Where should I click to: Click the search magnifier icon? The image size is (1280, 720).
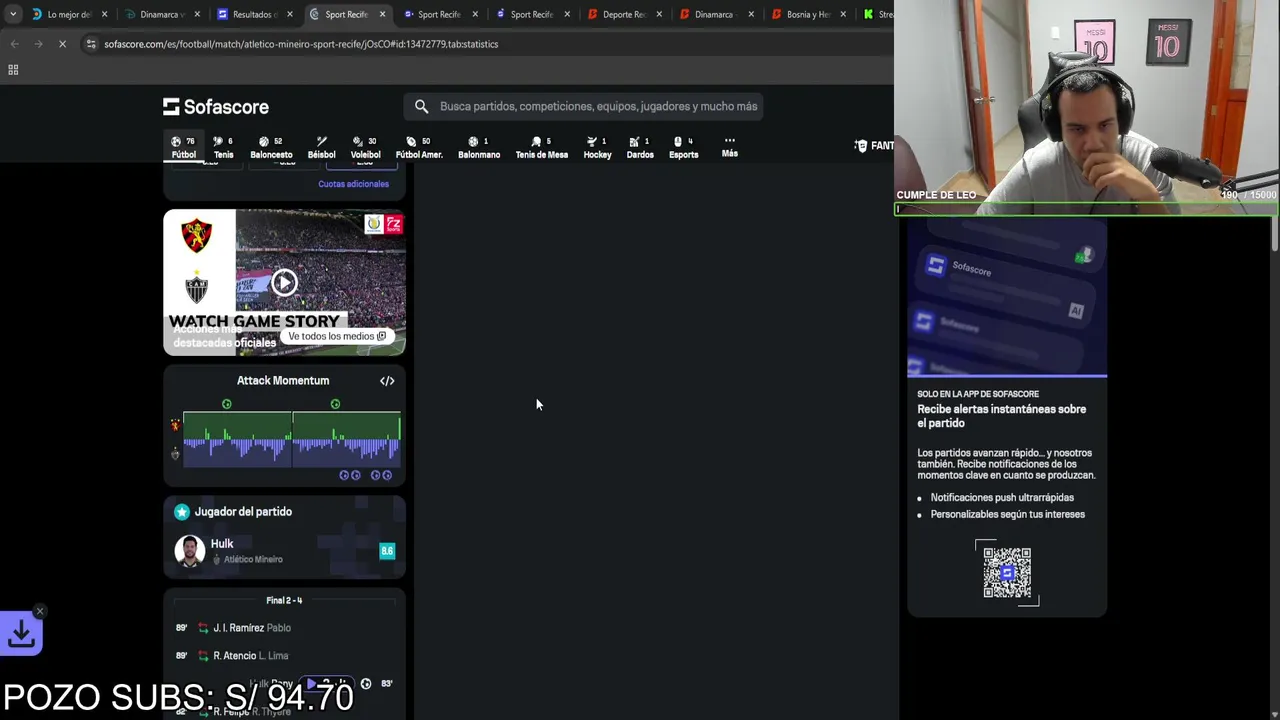421,106
